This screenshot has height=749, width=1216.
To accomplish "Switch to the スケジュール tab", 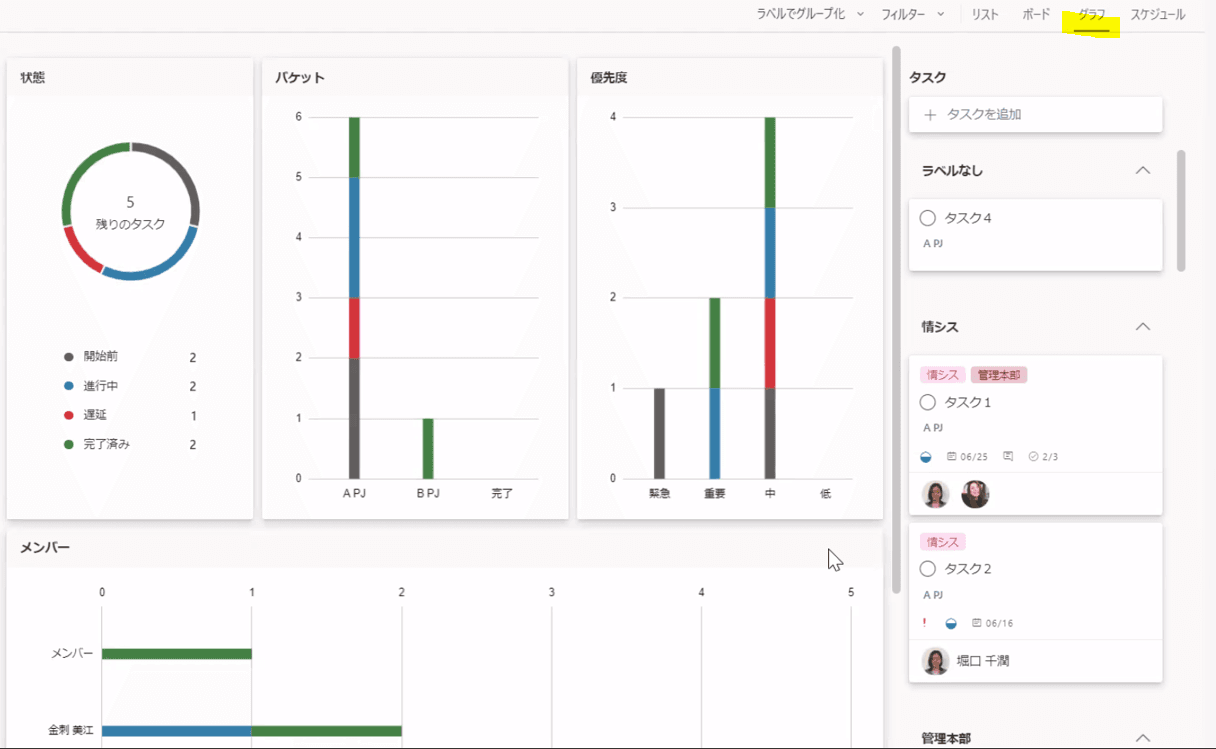I will [x=1157, y=15].
